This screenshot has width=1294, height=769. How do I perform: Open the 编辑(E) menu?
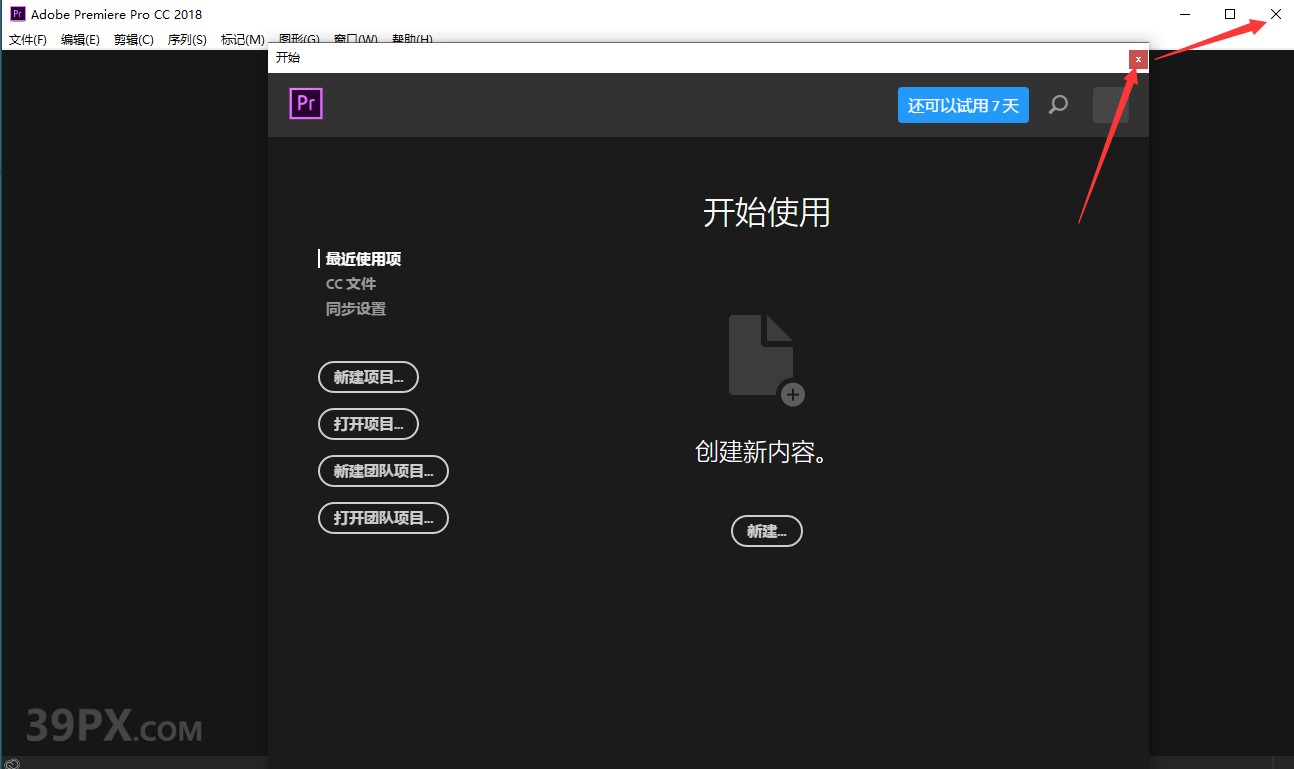coord(80,39)
